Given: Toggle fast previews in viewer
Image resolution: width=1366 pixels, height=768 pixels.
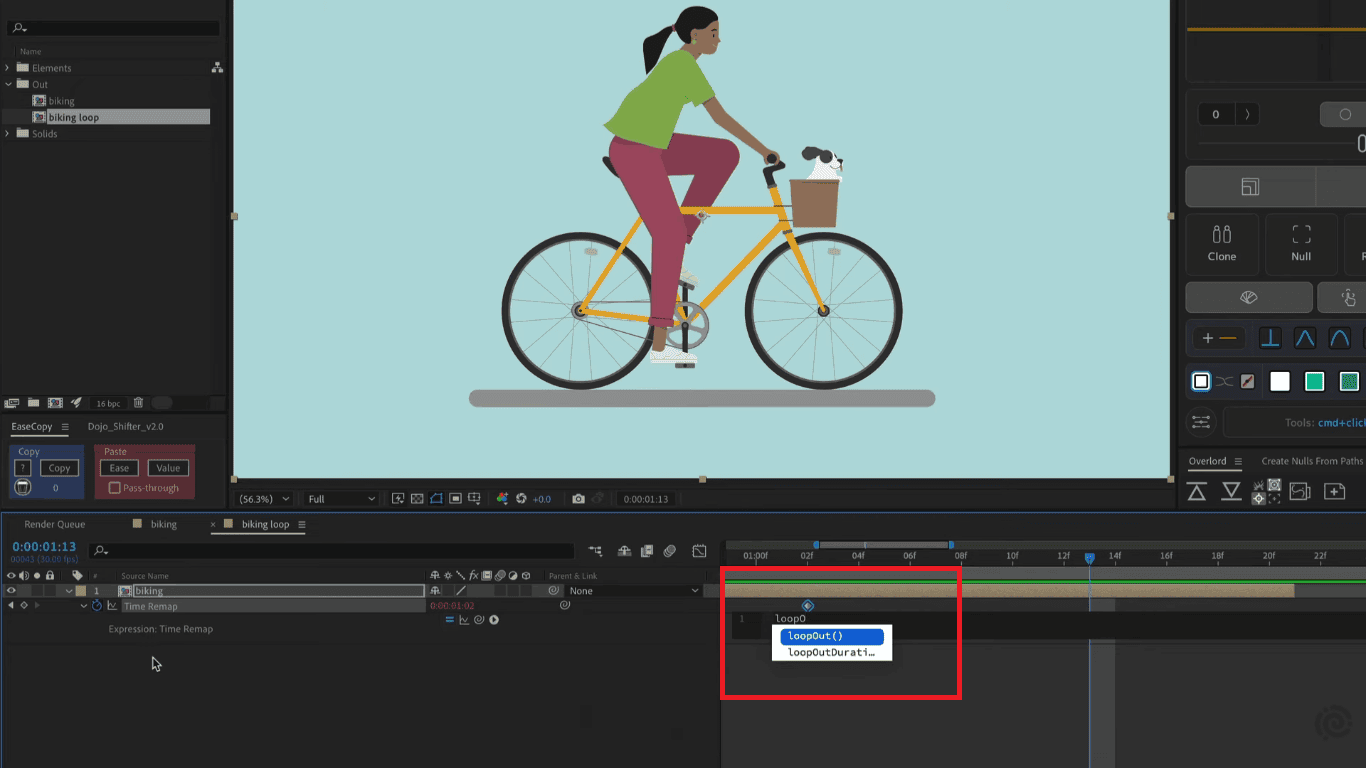Looking at the screenshot, I should pos(398,498).
